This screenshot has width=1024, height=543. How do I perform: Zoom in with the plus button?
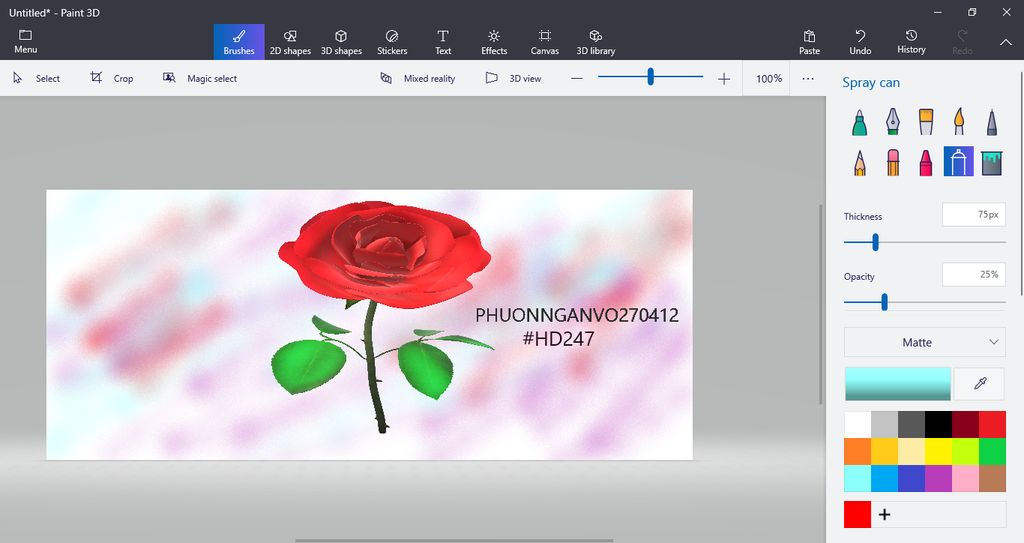[724, 79]
